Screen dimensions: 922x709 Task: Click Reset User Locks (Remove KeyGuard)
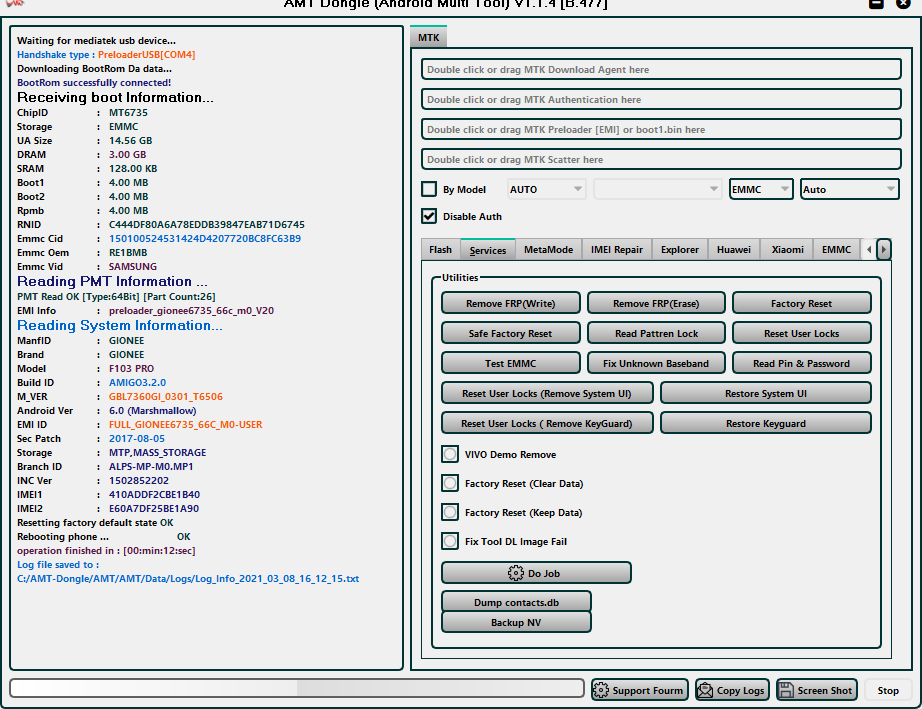tap(547, 423)
